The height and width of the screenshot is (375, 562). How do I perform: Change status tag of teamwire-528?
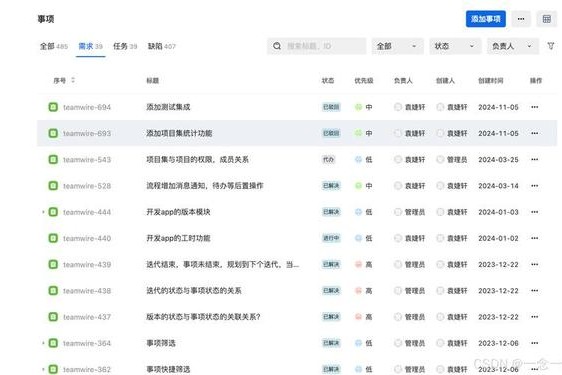331,186
